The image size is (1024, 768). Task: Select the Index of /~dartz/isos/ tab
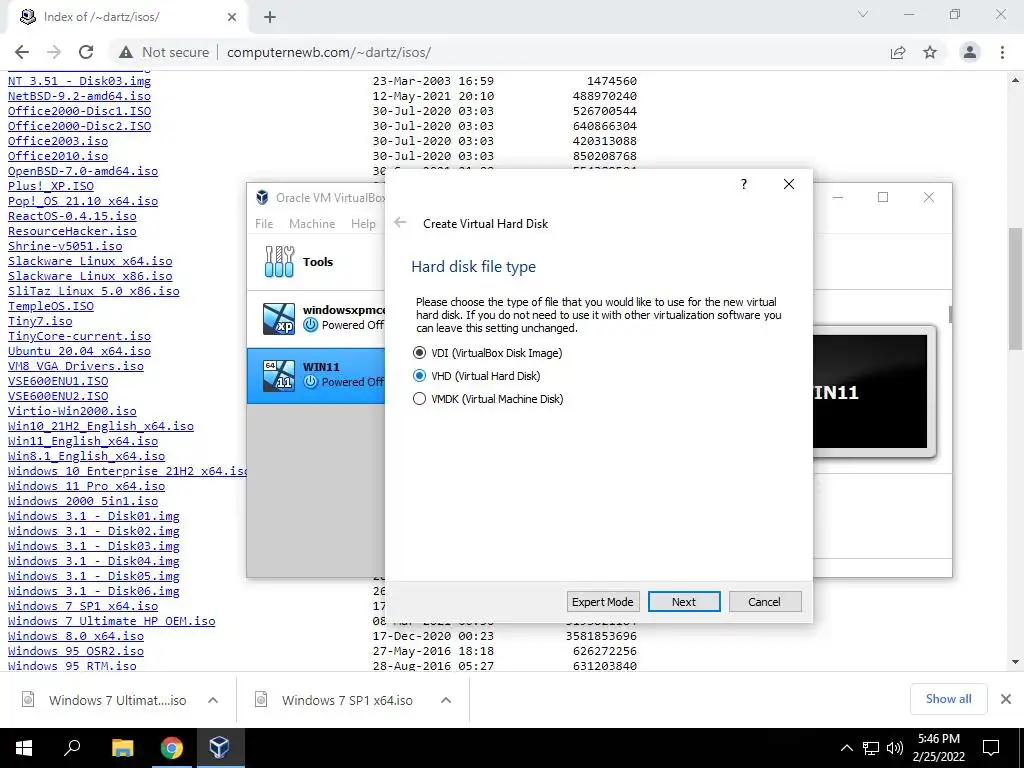(127, 17)
